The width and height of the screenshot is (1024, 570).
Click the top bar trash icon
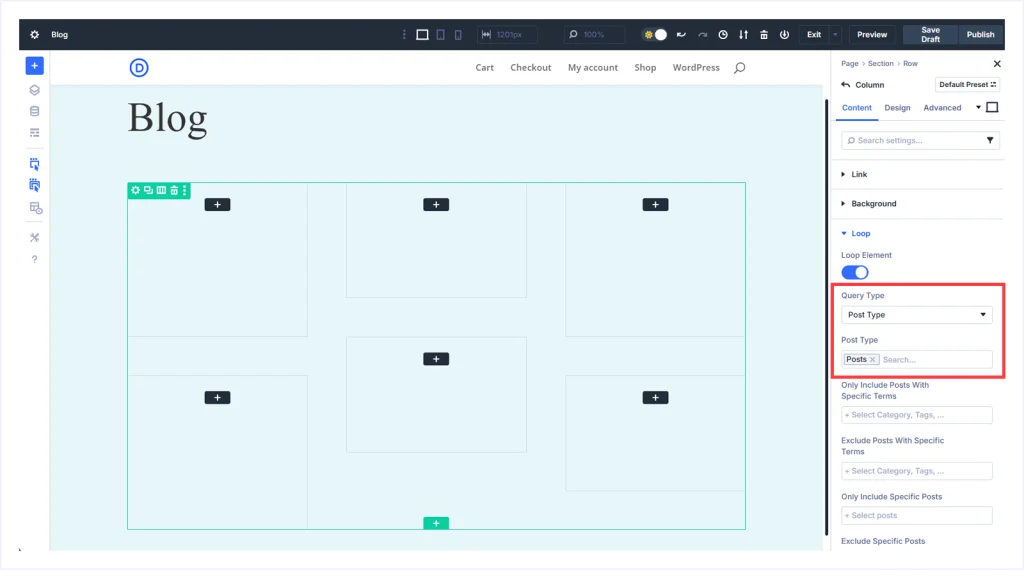pyautogui.click(x=763, y=35)
